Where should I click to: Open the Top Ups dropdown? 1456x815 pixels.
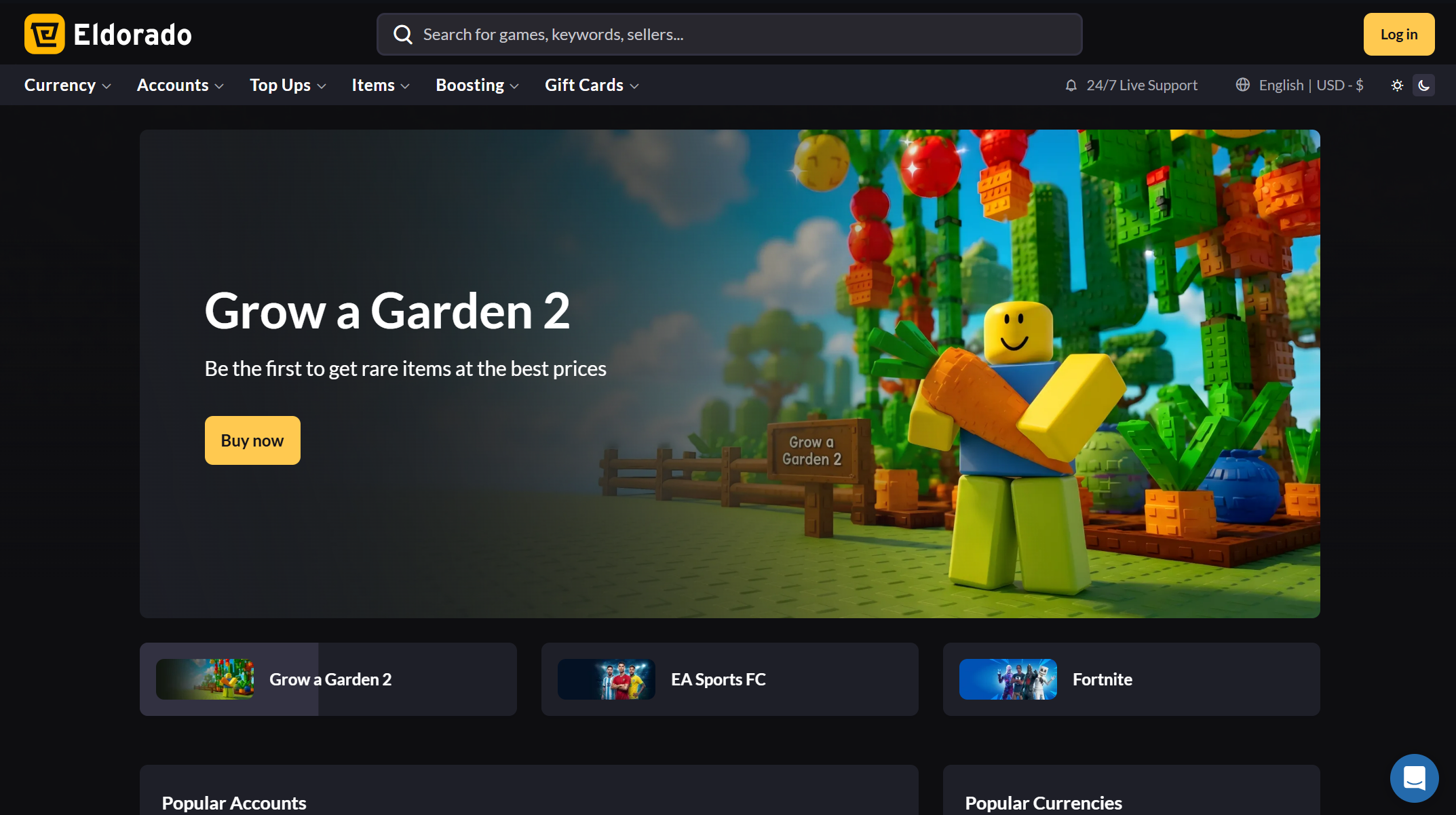[x=288, y=86]
